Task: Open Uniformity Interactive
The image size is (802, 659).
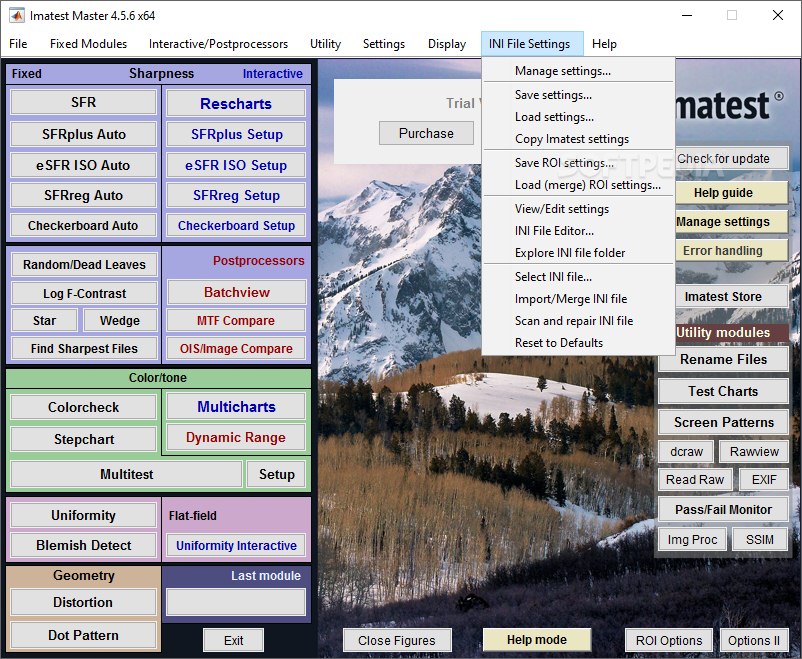Action: coord(236,545)
